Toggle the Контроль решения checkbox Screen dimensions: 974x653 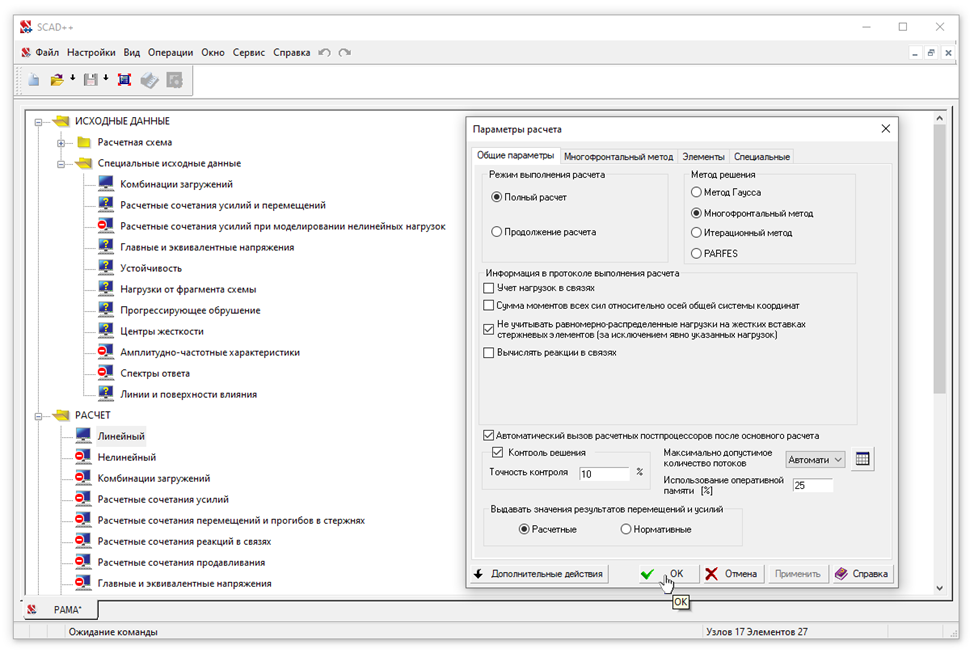(498, 452)
